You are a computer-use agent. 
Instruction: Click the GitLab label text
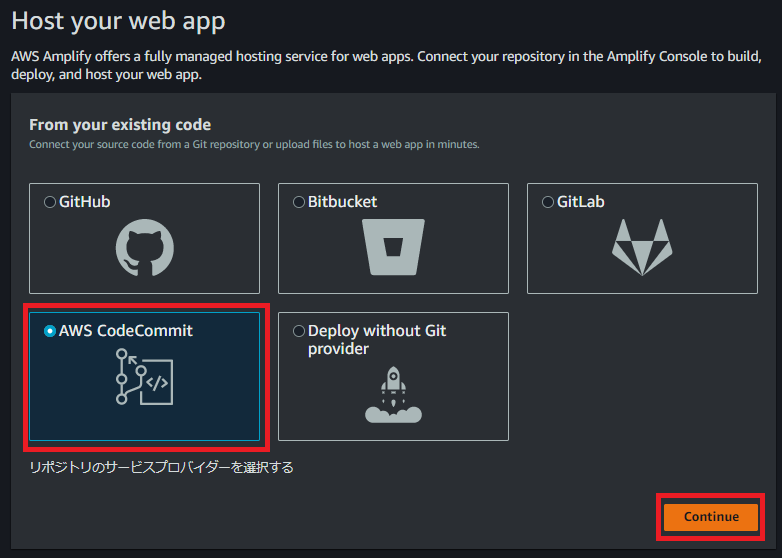tap(581, 202)
